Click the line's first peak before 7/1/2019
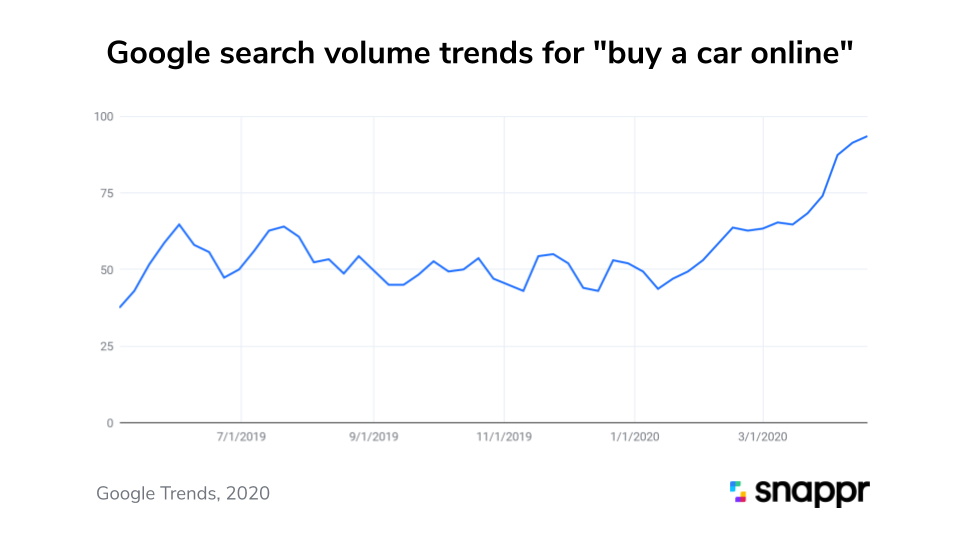The height and width of the screenshot is (540, 960). click(179, 224)
